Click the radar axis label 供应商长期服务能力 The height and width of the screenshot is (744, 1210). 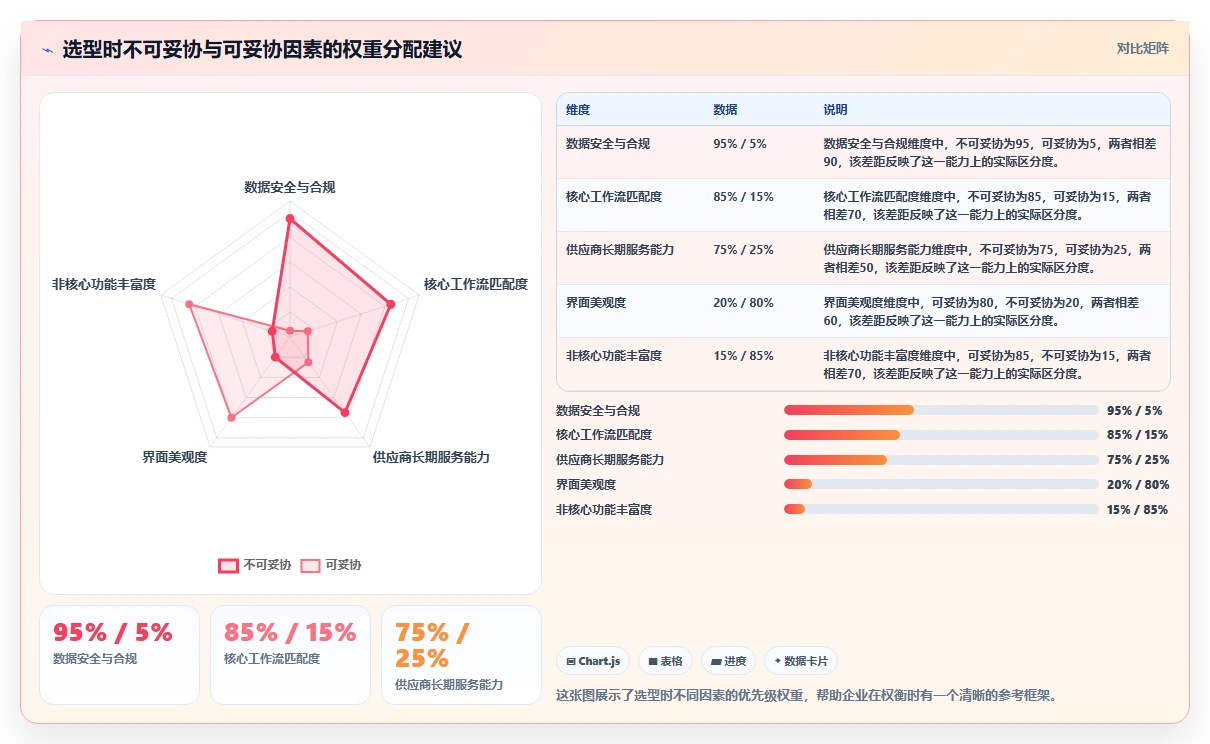point(431,457)
